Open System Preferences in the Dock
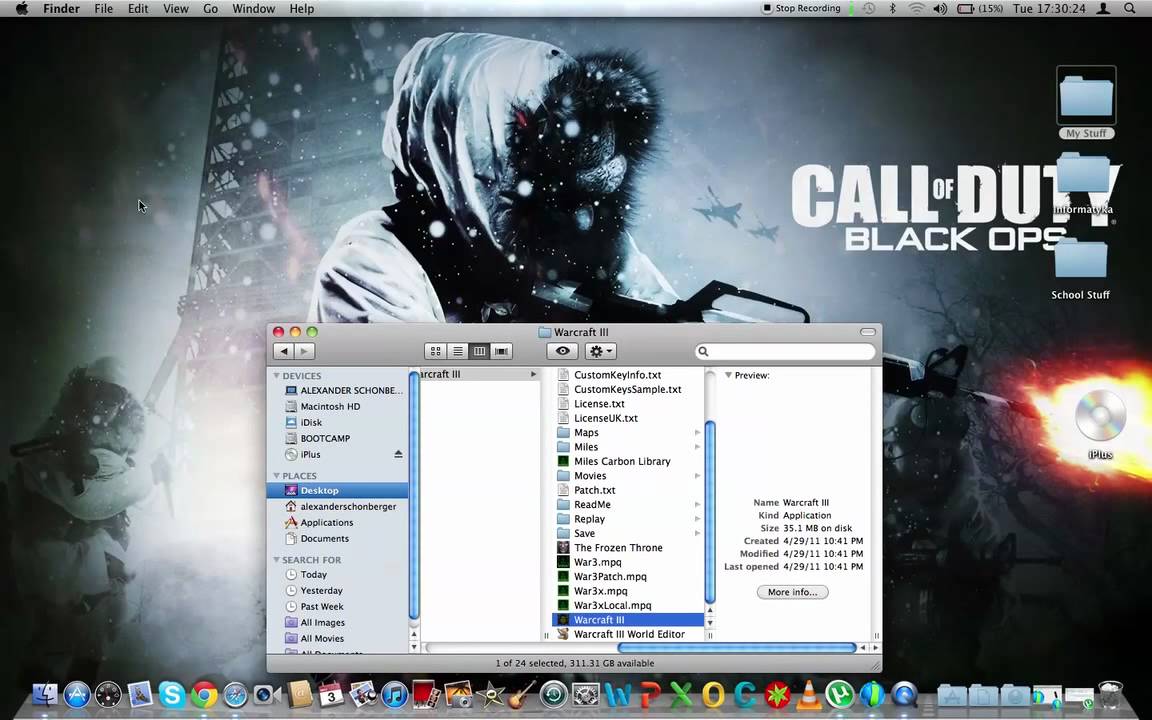1152x720 pixels. click(x=586, y=694)
